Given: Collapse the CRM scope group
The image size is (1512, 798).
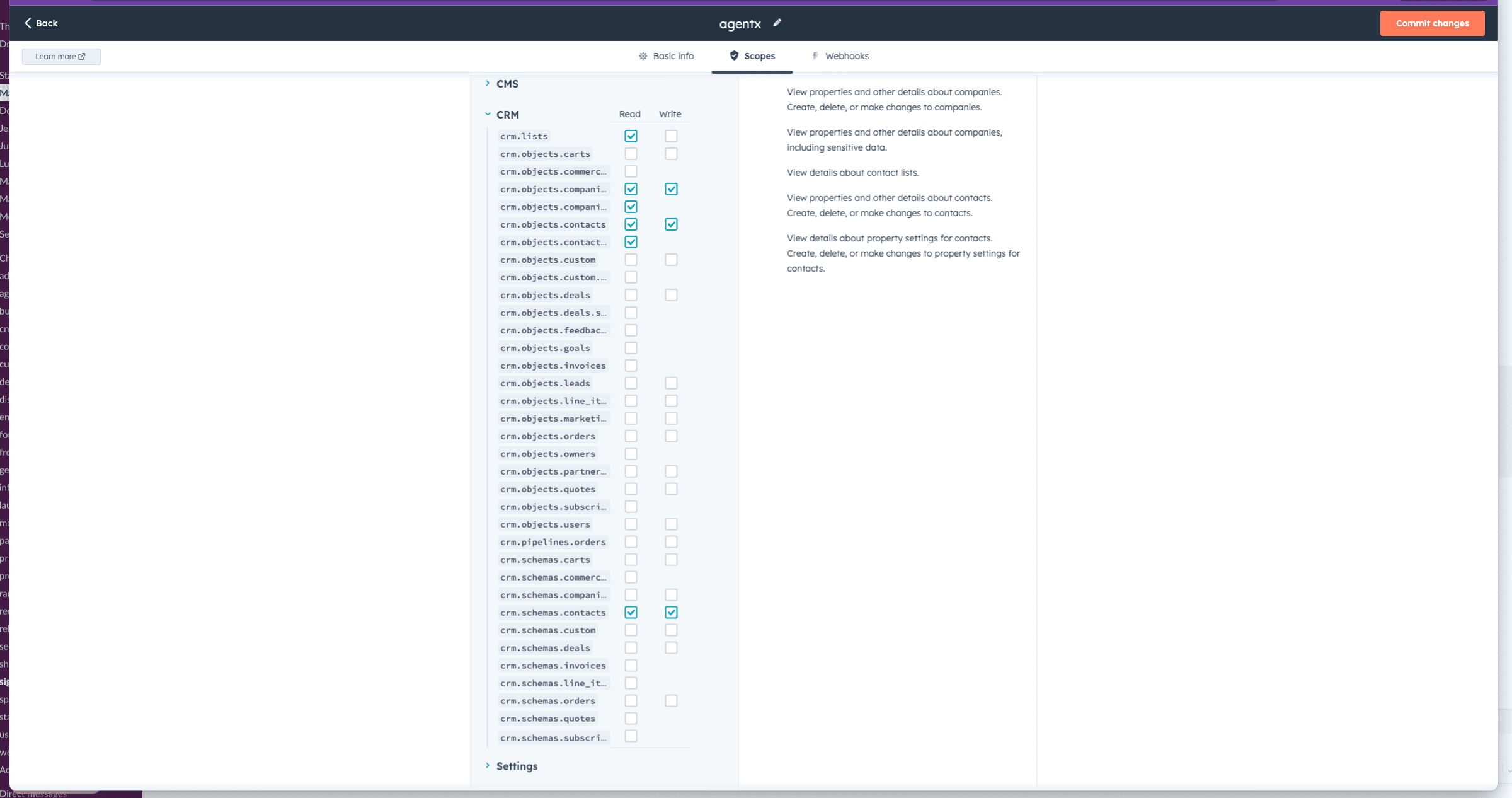Looking at the screenshot, I should tap(488, 114).
